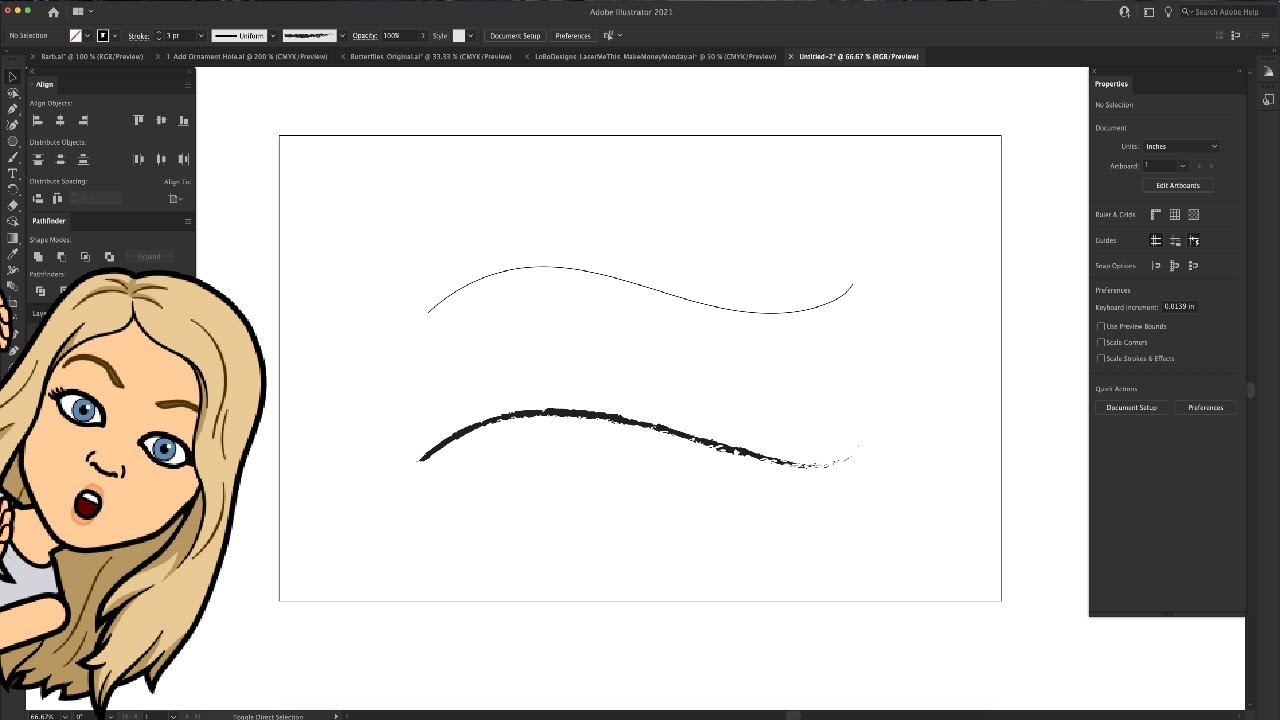Click Horizontal Align Center icon
1280x720 pixels.
tap(60, 120)
